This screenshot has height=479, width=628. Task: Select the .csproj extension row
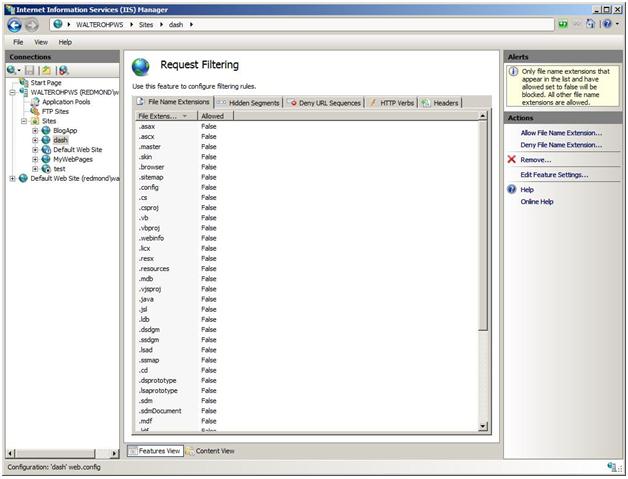pos(307,208)
